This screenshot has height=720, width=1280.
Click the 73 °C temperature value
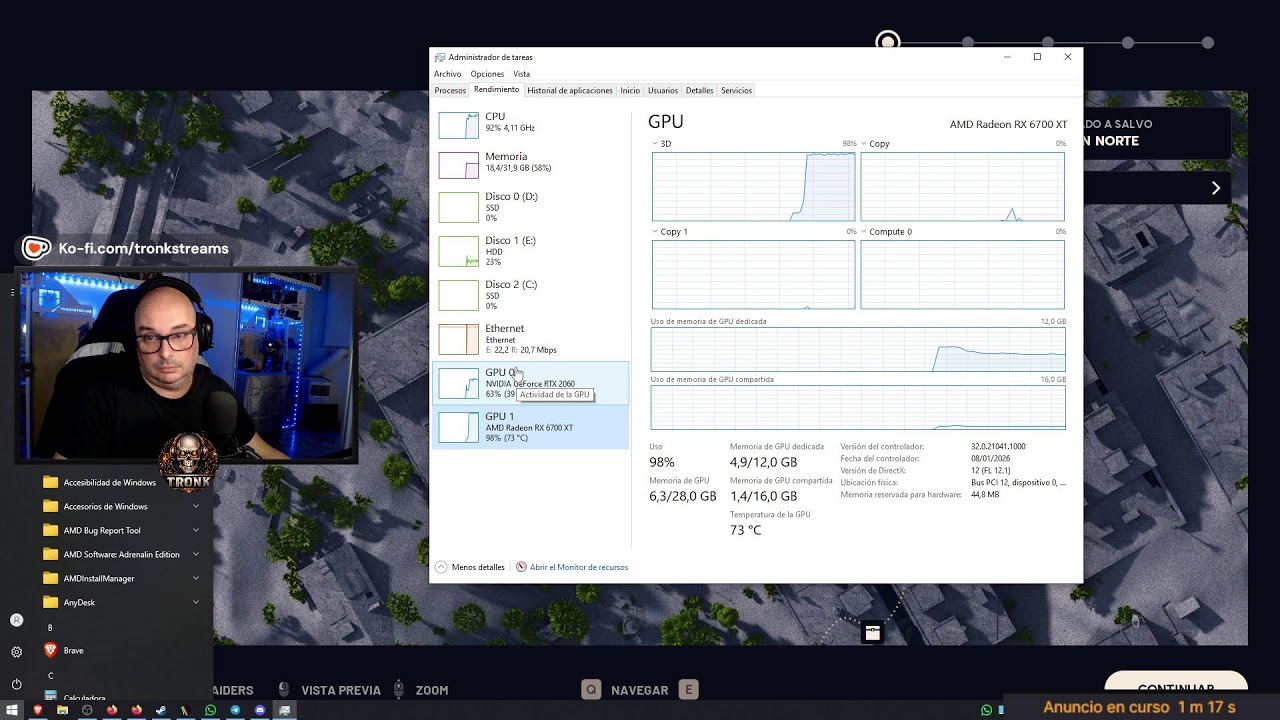pos(745,530)
